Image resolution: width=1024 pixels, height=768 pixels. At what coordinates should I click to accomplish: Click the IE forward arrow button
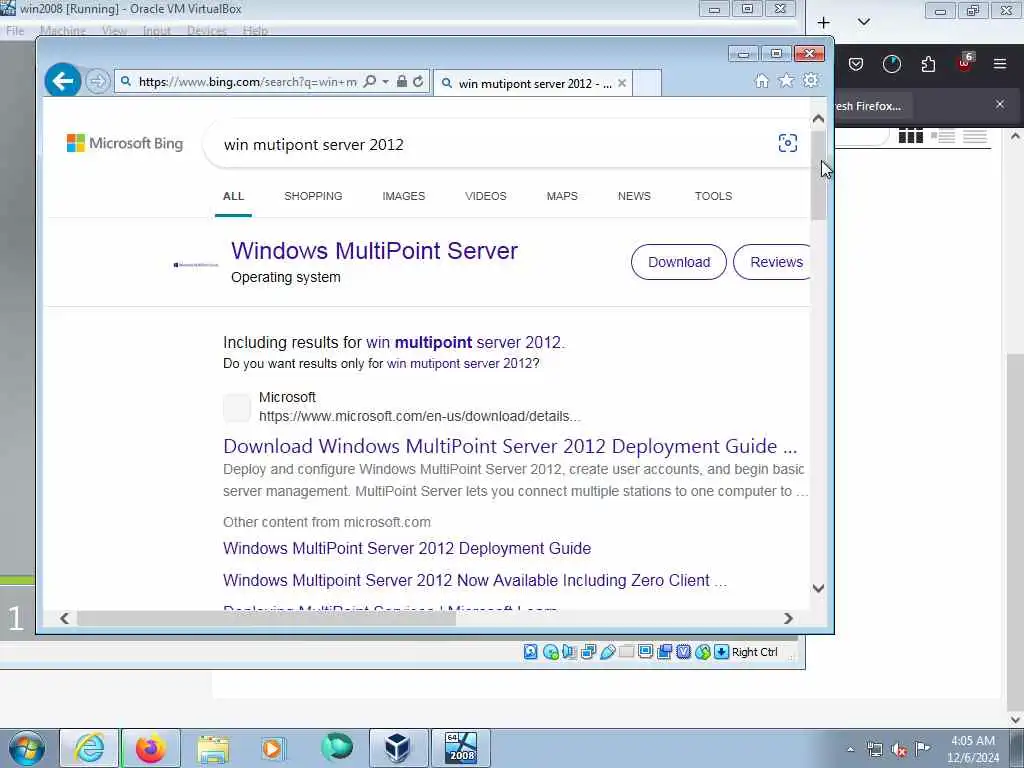[x=97, y=82]
